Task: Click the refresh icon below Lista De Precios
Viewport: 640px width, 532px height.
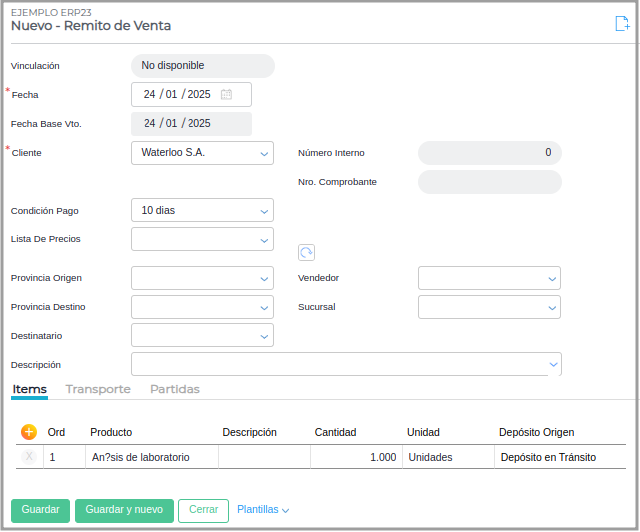Action: (307, 253)
